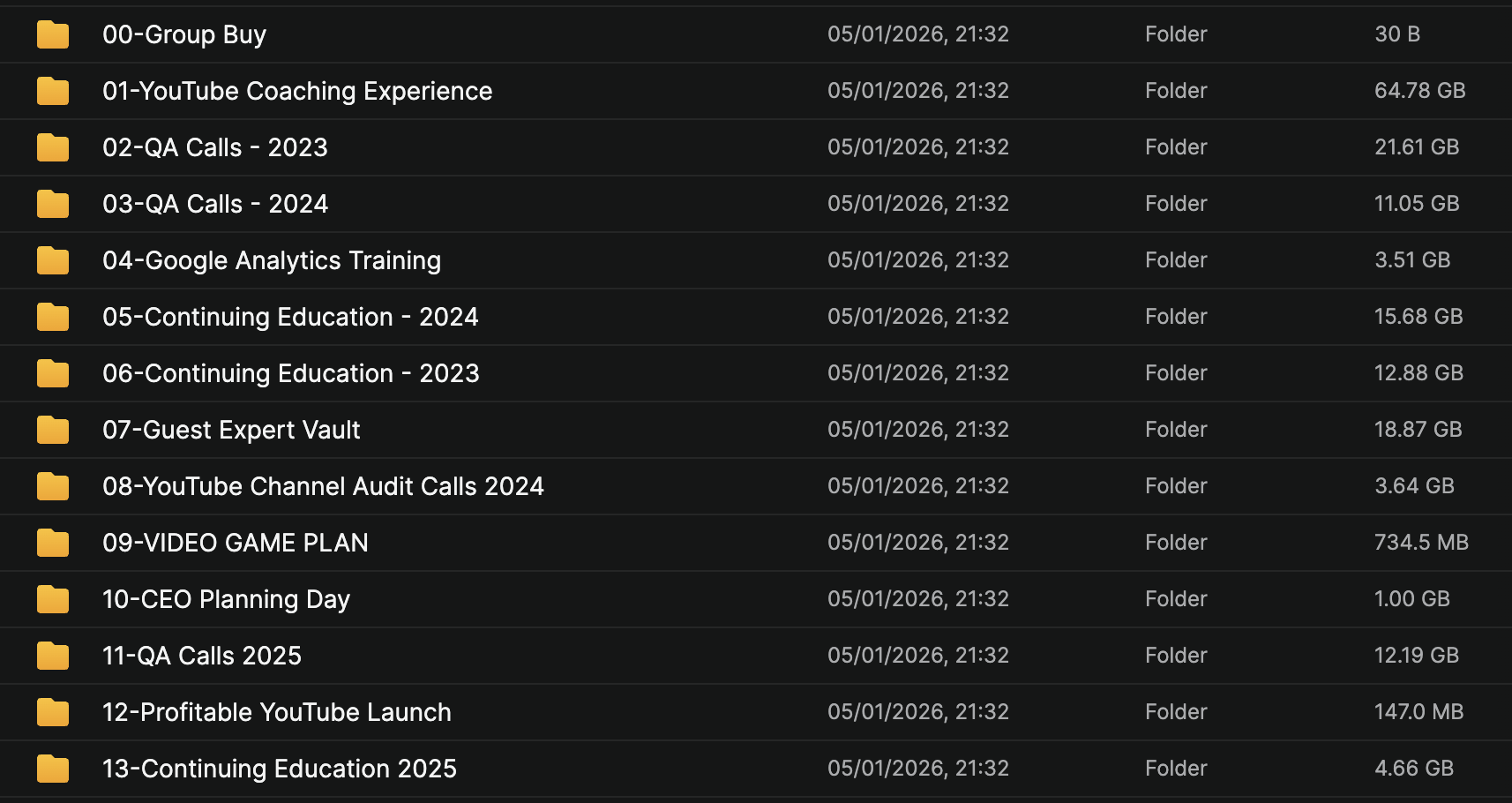Open 13-Continuing Education 2025 folder
The height and width of the screenshot is (803, 1512).
click(x=280, y=769)
